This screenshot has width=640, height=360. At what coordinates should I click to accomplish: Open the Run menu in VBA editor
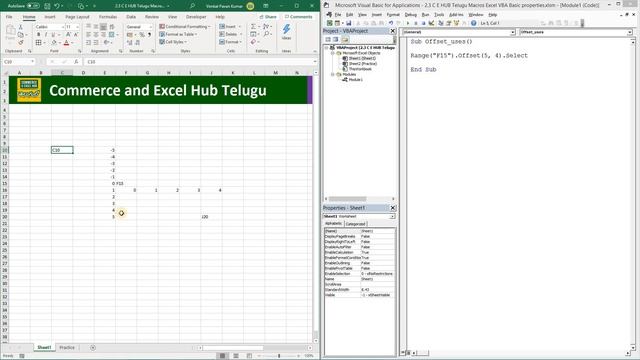425,15
